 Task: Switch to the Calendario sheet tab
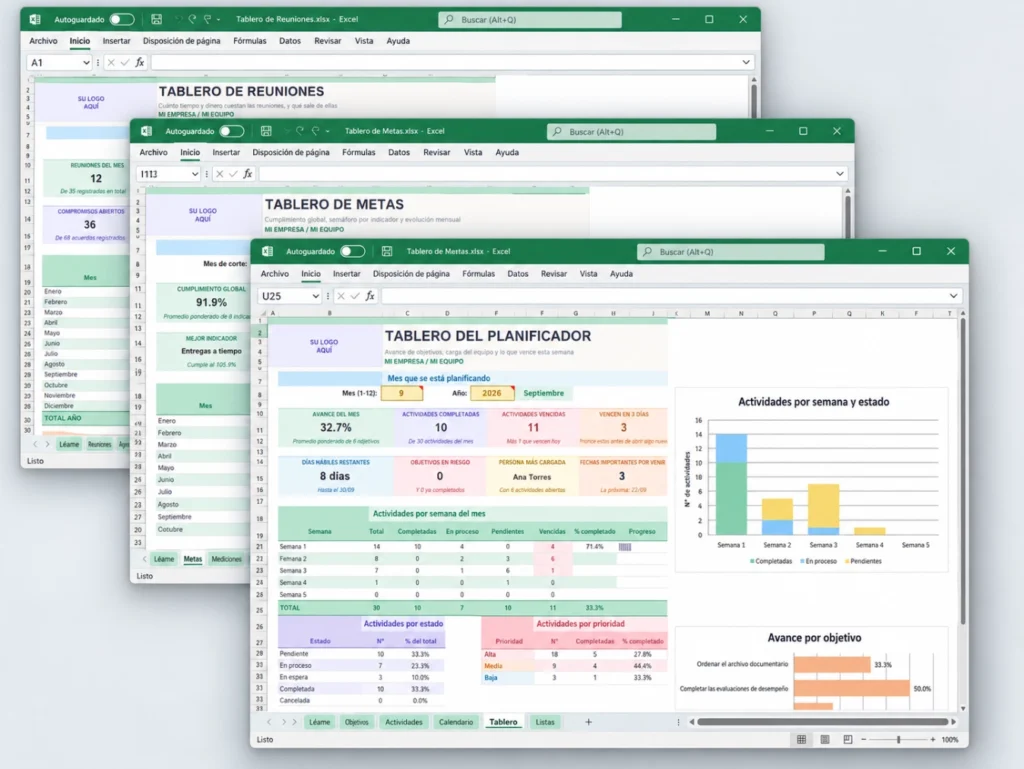click(x=456, y=722)
